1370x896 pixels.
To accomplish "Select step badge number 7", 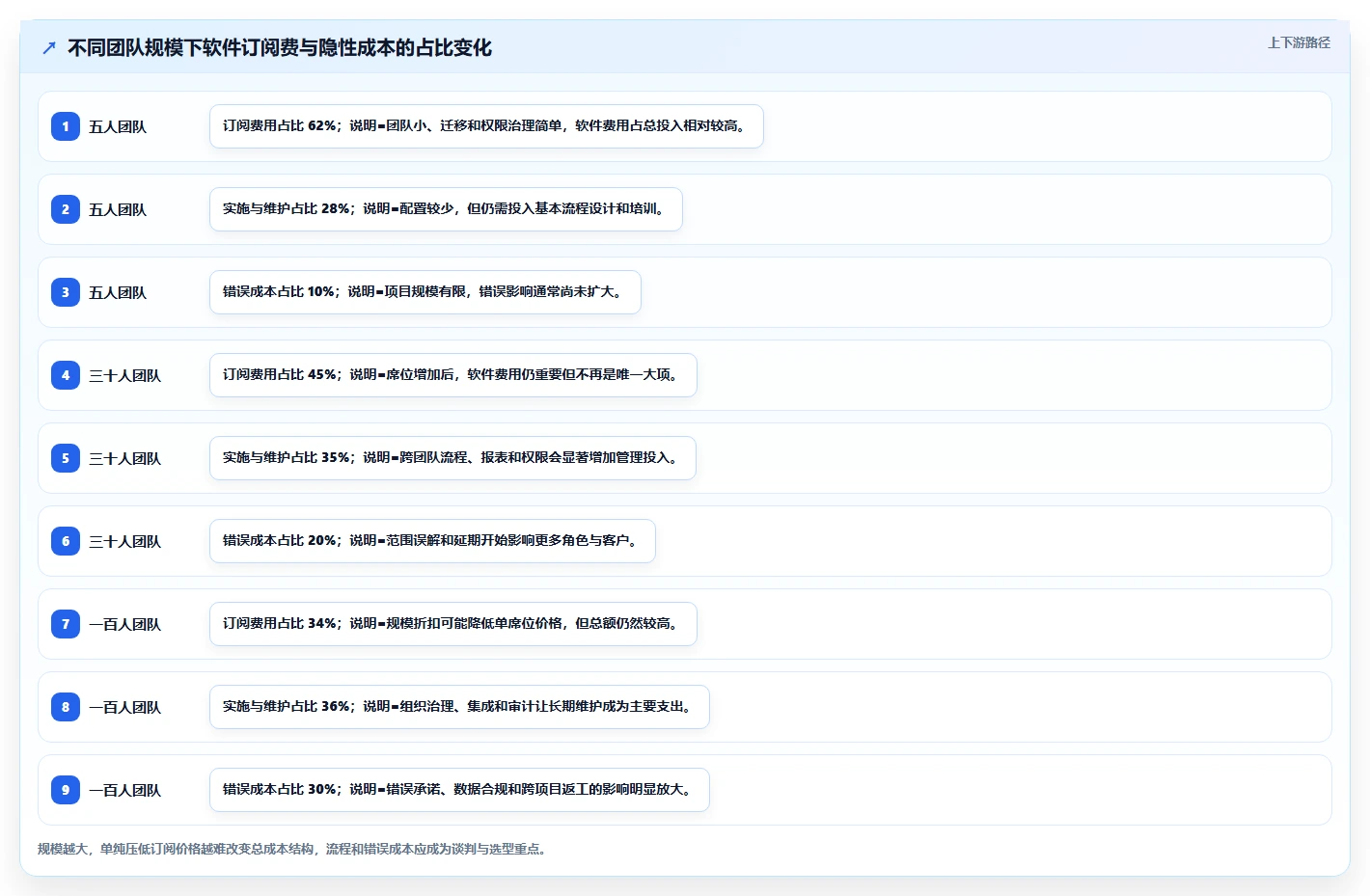I will pyautogui.click(x=66, y=624).
